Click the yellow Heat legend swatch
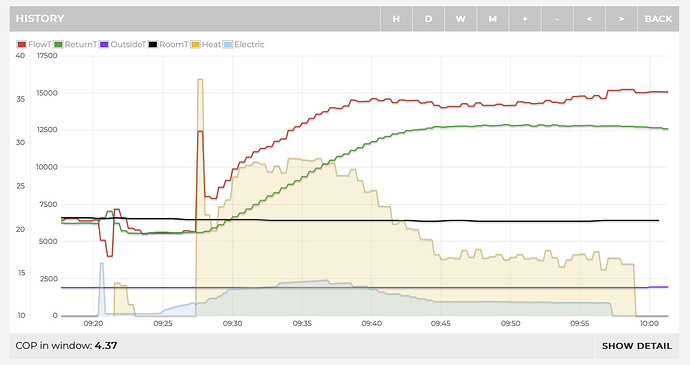The height and width of the screenshot is (365, 690). 195,44
